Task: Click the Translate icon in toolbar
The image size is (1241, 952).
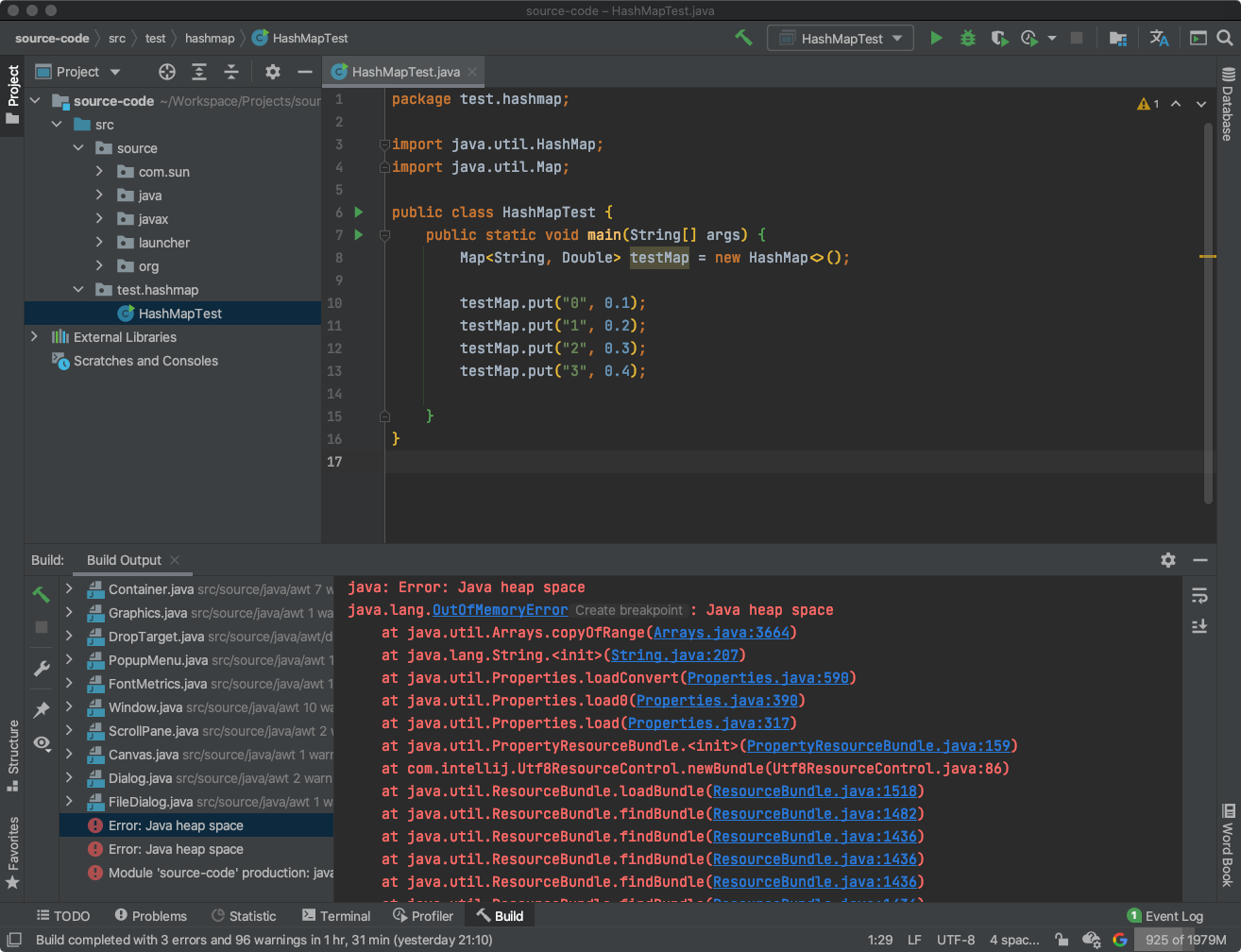Action: [x=1159, y=38]
